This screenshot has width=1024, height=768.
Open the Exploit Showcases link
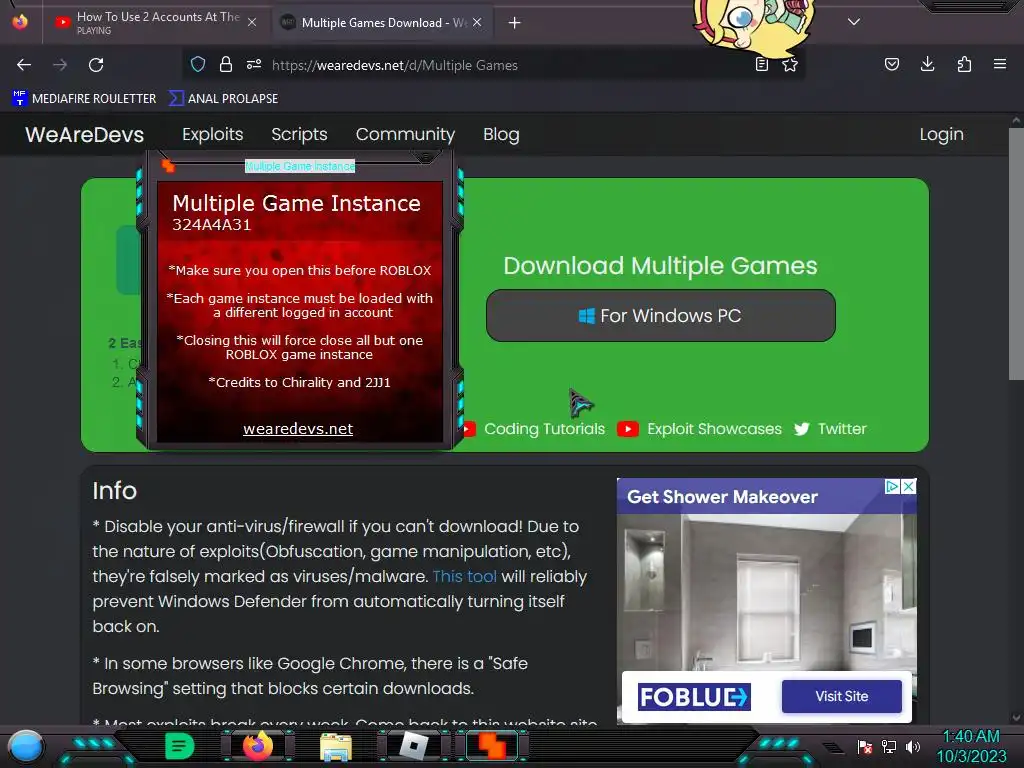(x=714, y=429)
